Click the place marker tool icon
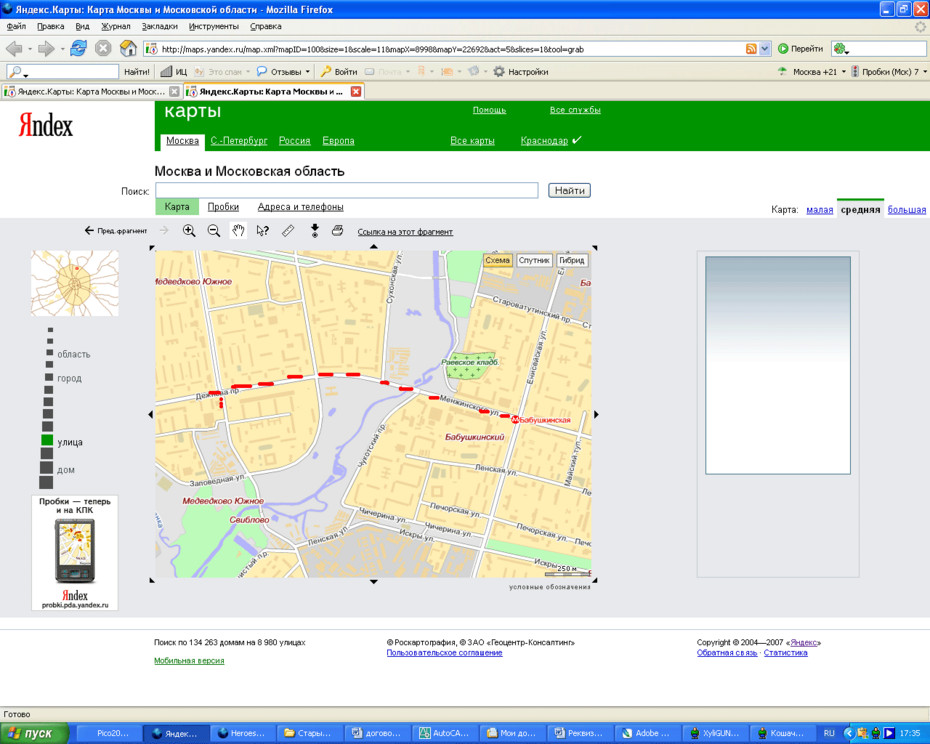 point(315,231)
